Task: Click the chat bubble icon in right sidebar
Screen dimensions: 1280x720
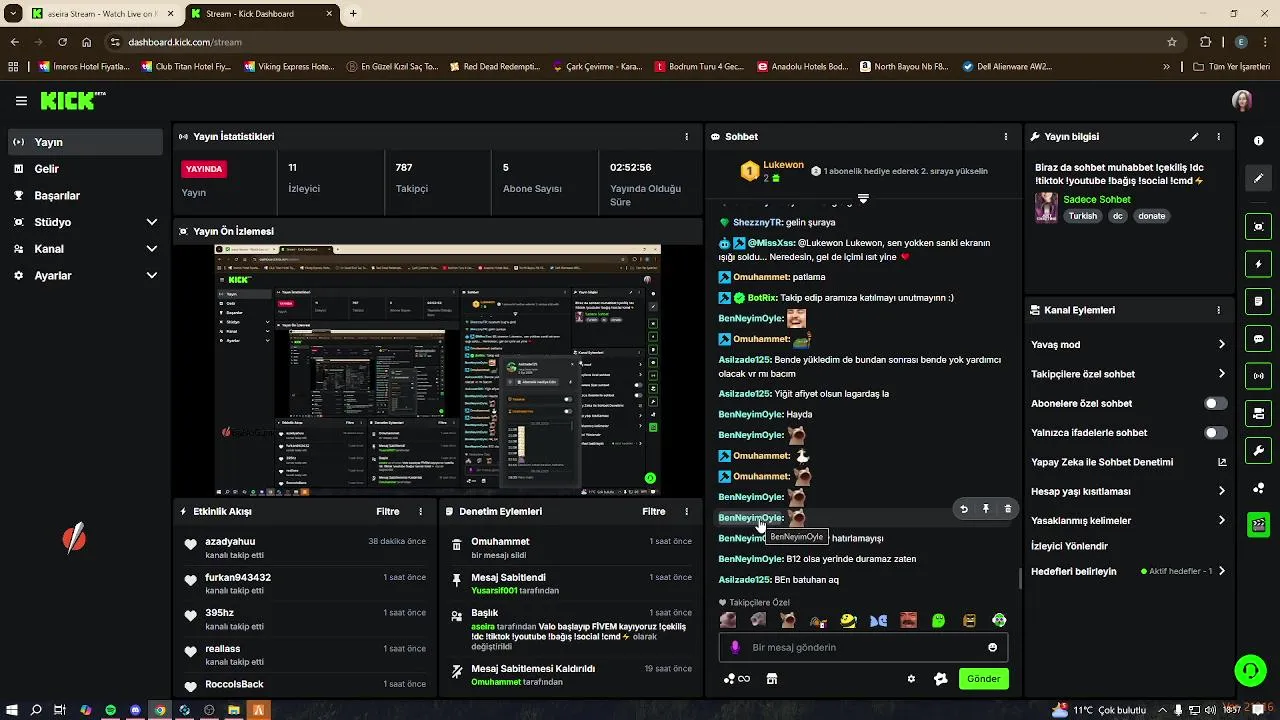Action: pos(1258,339)
